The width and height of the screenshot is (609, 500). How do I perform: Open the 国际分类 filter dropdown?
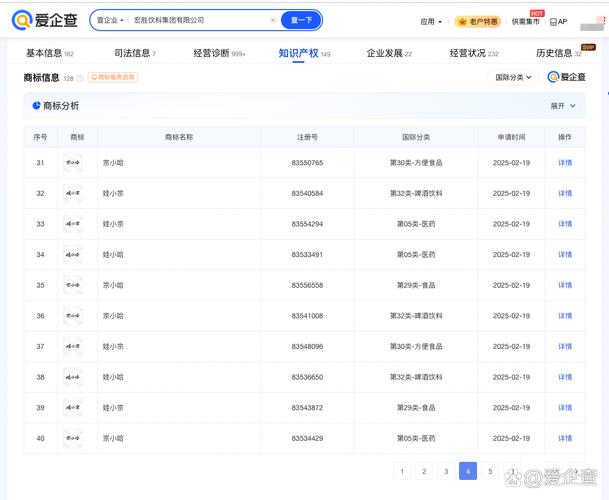pyautogui.click(x=513, y=77)
